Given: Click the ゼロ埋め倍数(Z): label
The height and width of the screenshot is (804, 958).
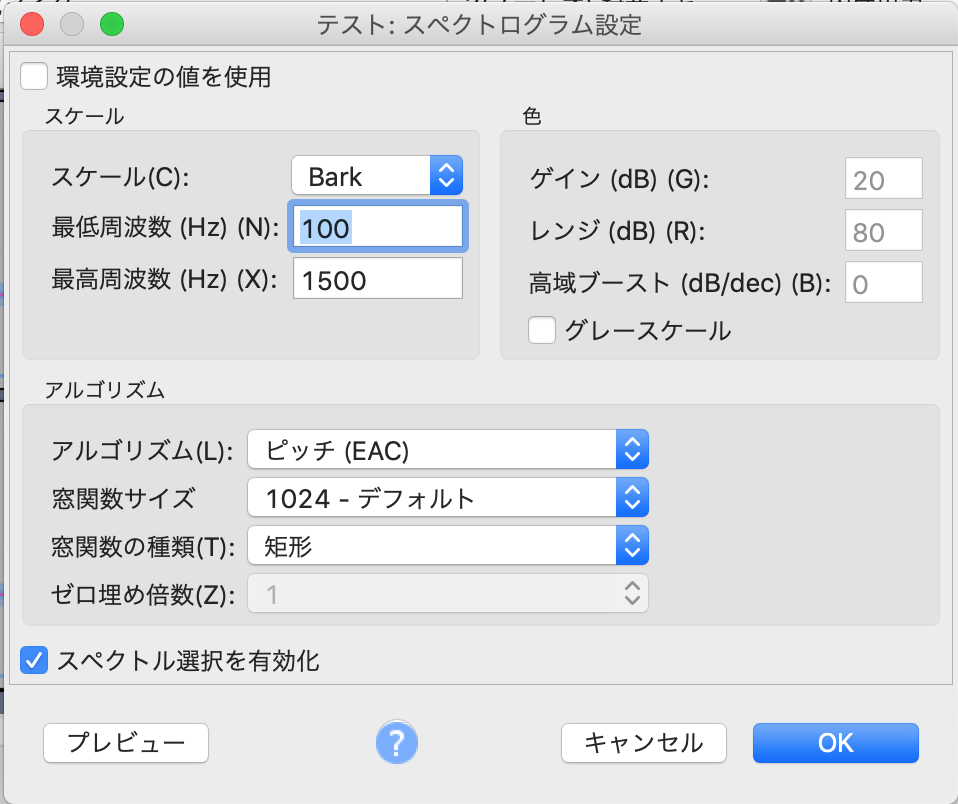Looking at the screenshot, I should 143,594.
